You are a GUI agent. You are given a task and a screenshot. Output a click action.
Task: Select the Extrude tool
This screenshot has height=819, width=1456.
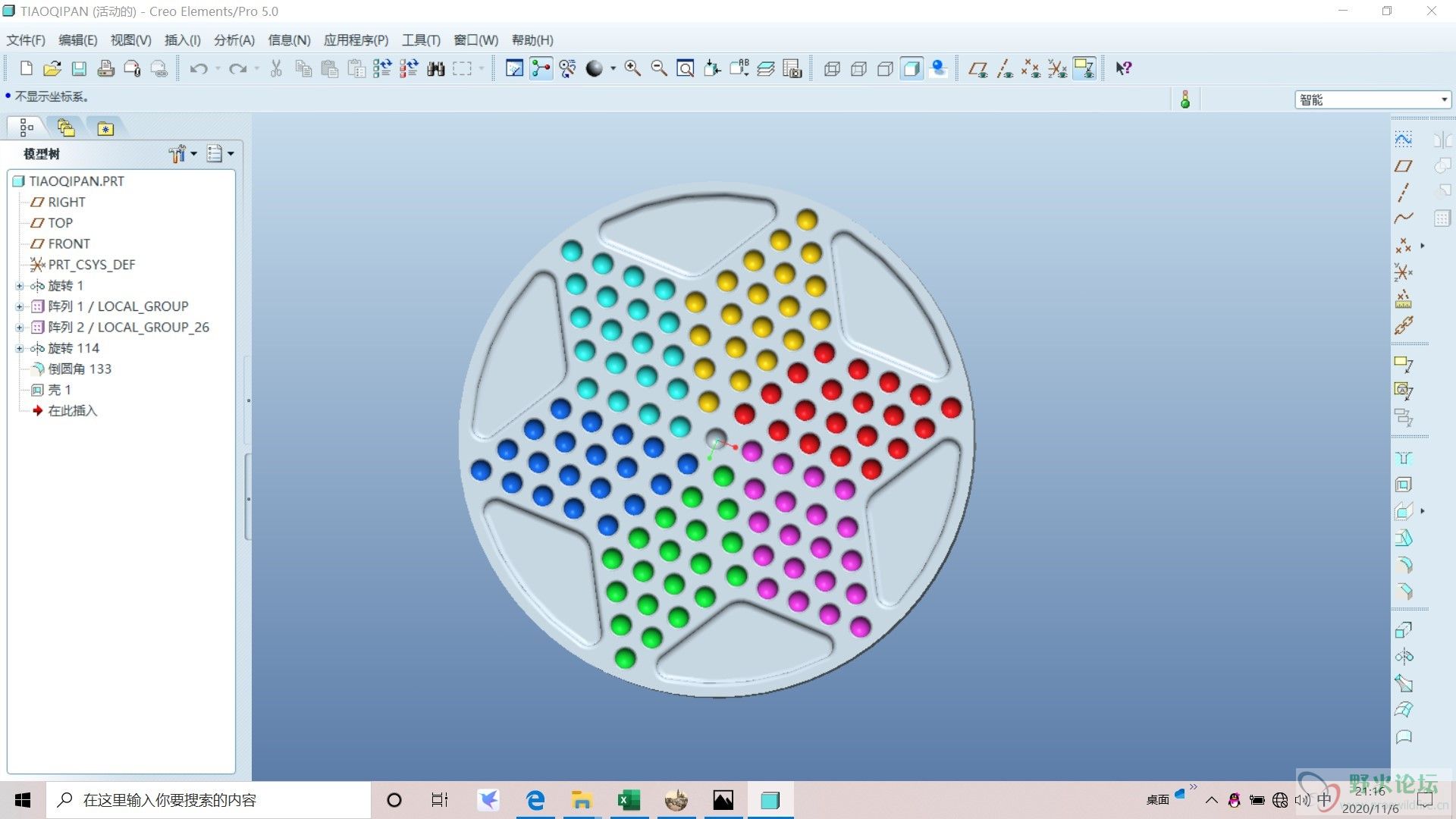(1404, 630)
